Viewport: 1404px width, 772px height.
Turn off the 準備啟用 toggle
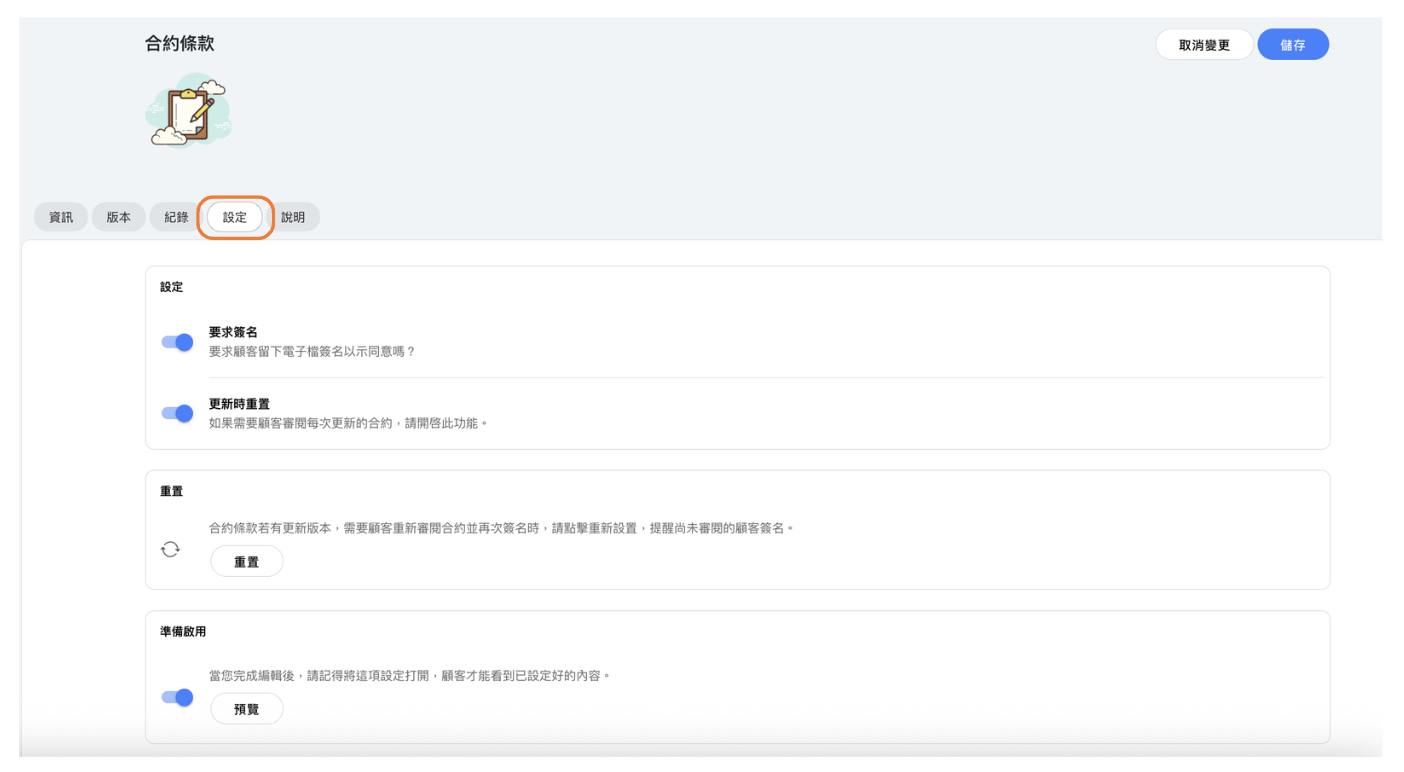click(x=177, y=697)
